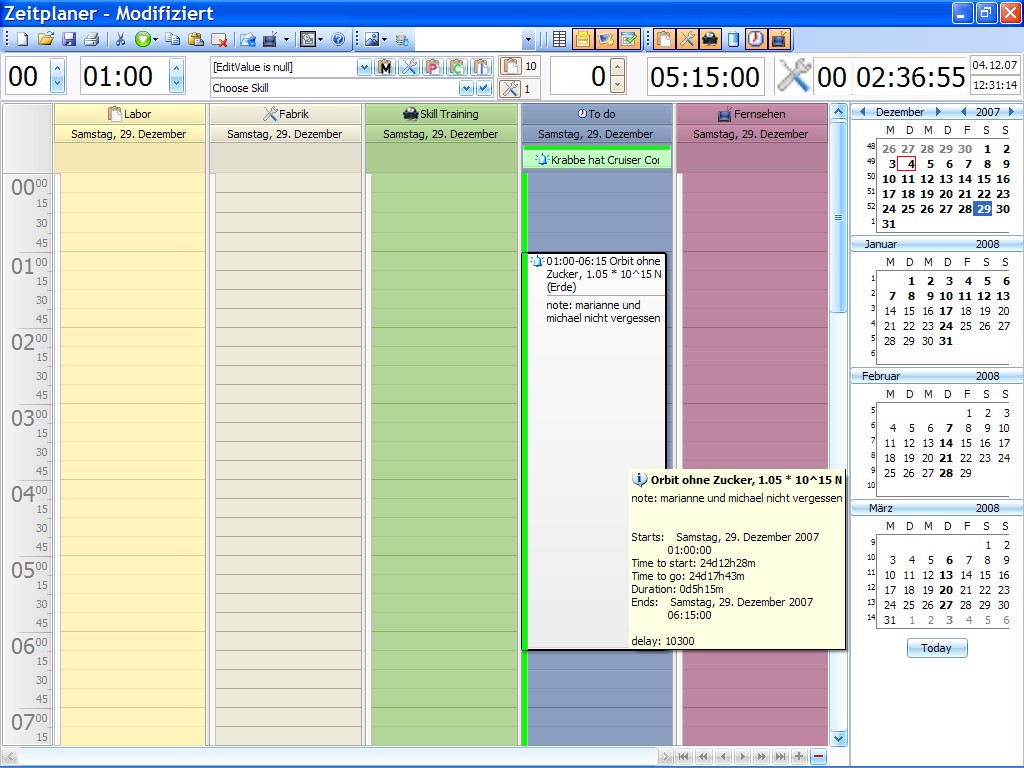The width and height of the screenshot is (1024, 768).
Task: Confirm skill choice with the checkmark button
Action: (x=483, y=88)
